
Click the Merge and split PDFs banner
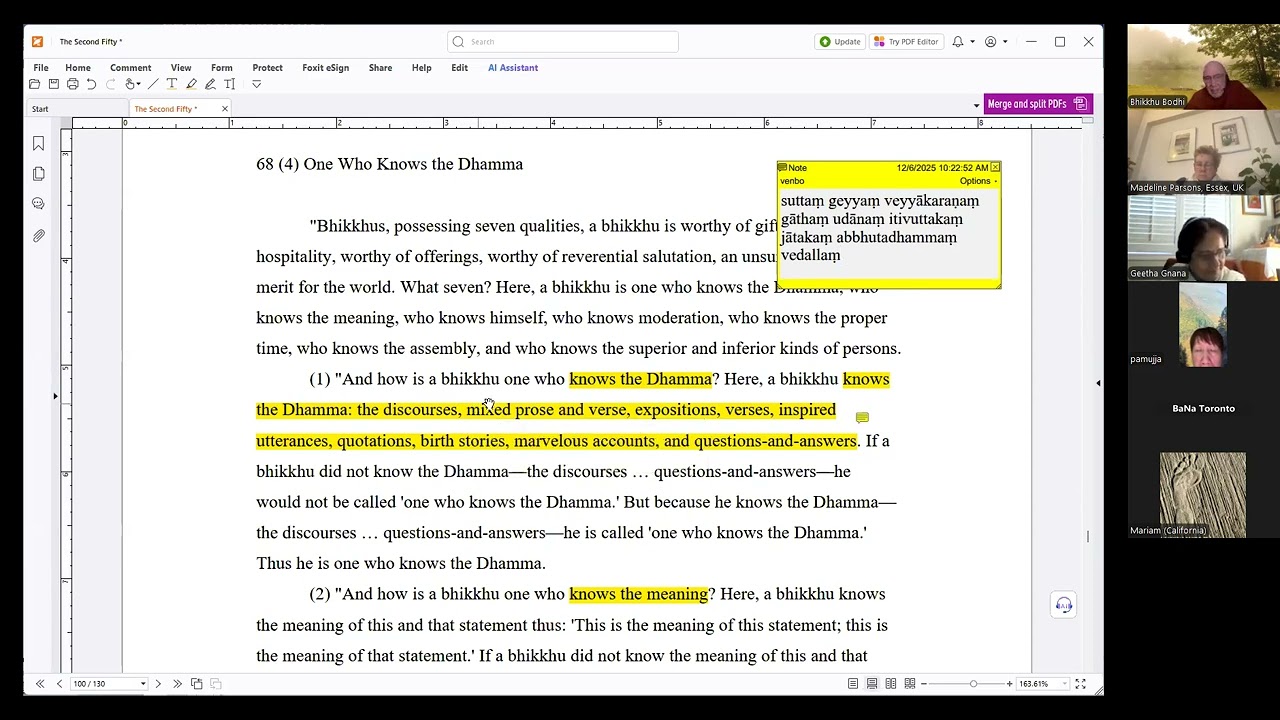pos(1038,104)
